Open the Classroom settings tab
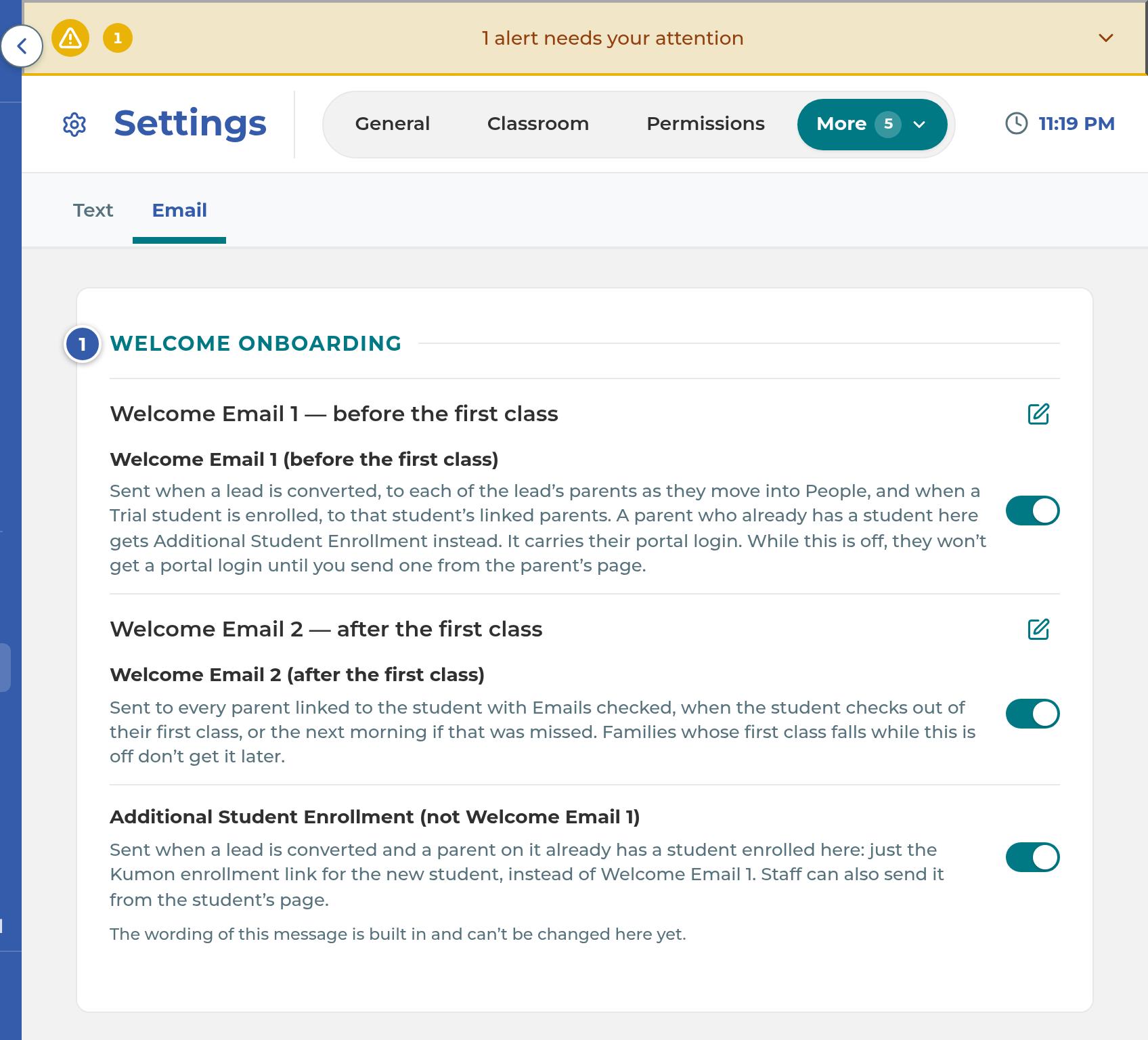Viewport: 1148px width, 1040px height. click(538, 124)
